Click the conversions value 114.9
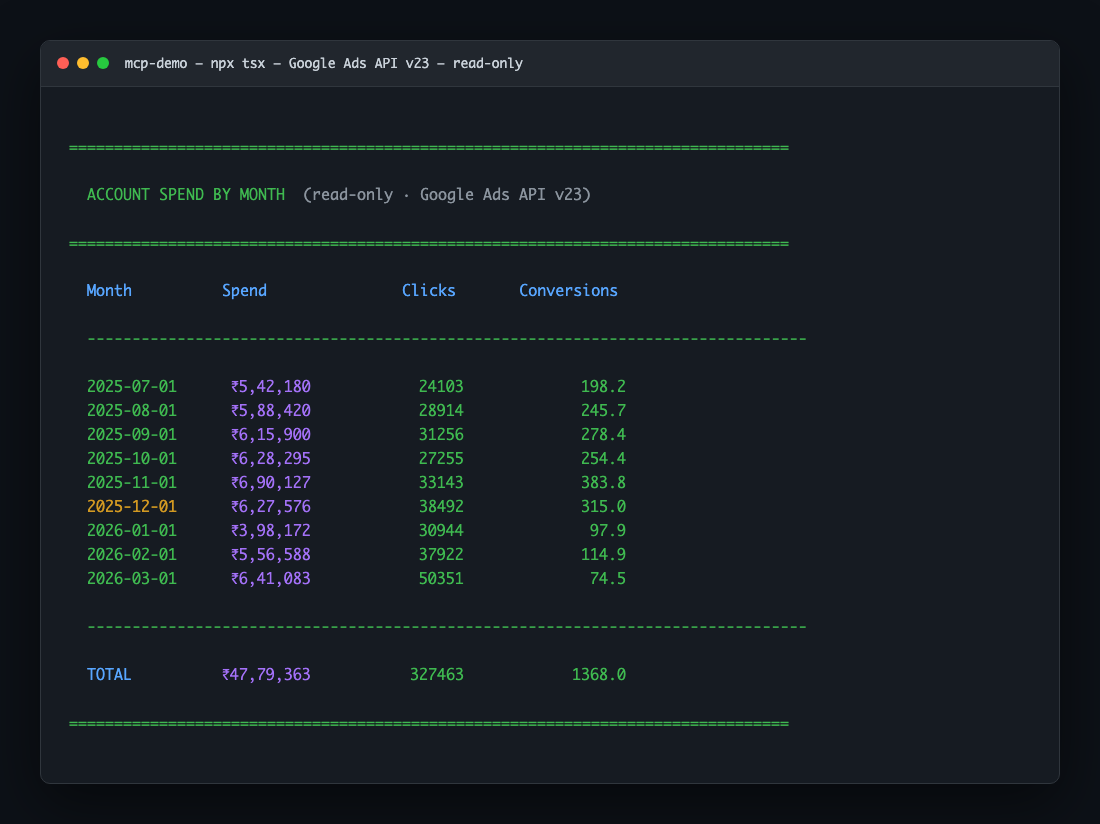The height and width of the screenshot is (824, 1100). coord(603,554)
